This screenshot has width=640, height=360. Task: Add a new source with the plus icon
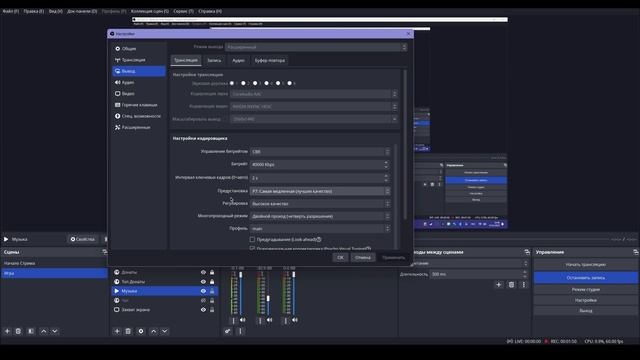[117, 331]
